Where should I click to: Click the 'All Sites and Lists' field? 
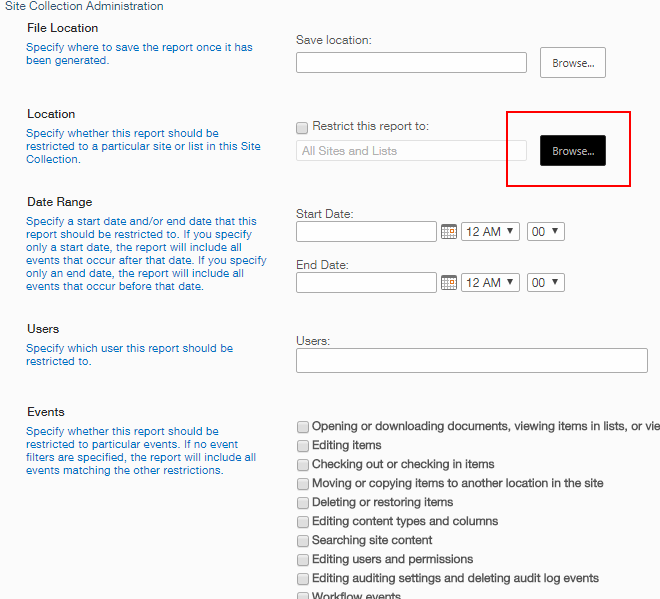411,151
